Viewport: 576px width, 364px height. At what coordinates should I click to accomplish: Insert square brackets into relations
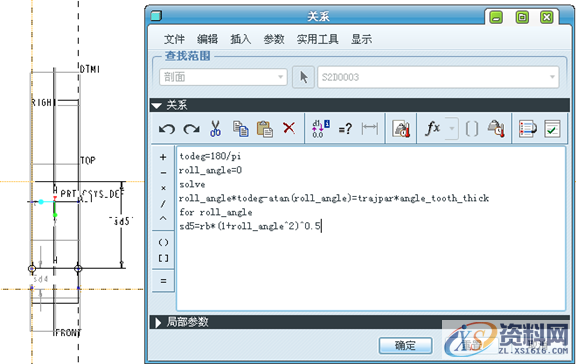pos(163,258)
